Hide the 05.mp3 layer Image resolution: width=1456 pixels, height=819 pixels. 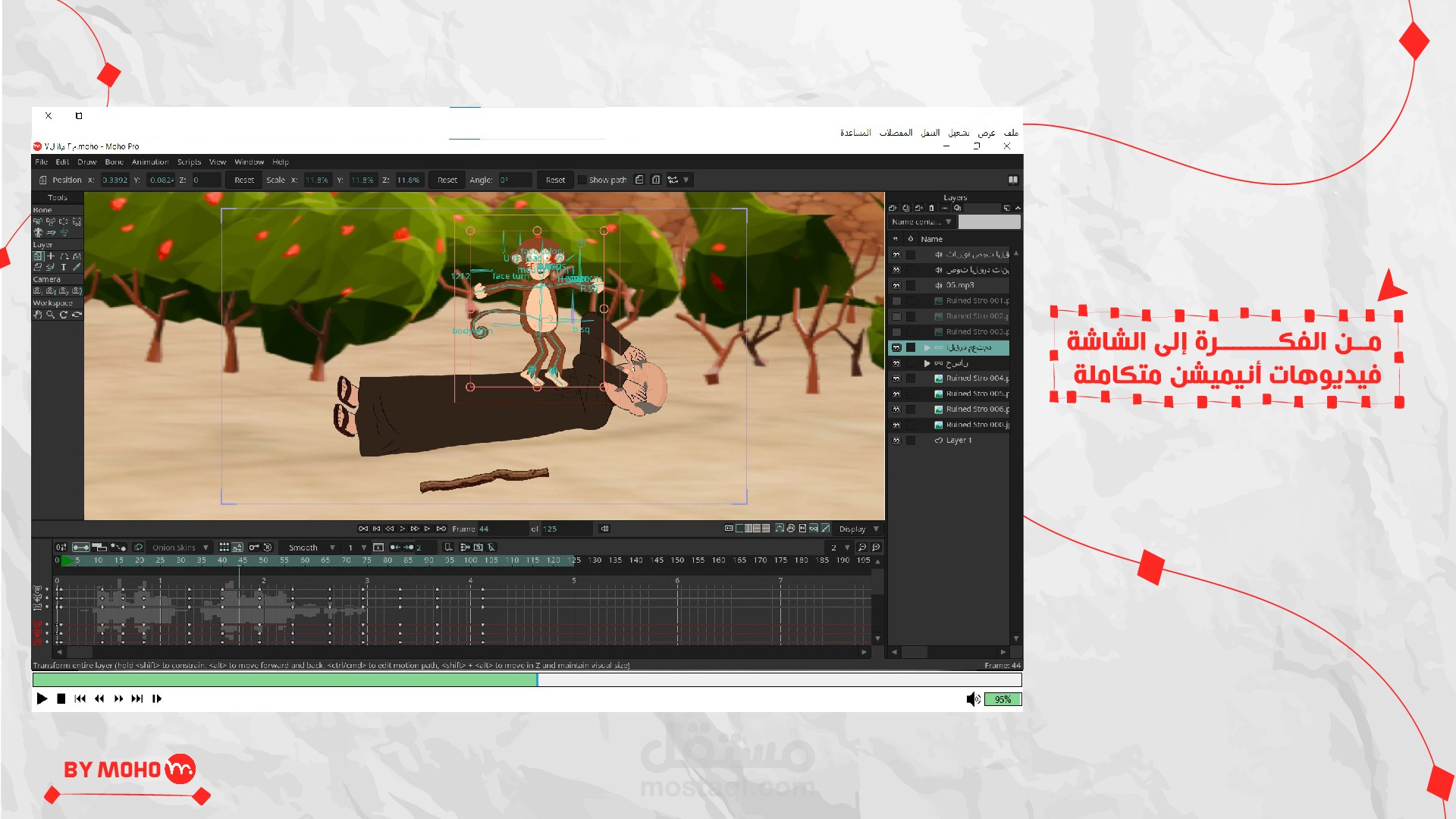896,286
